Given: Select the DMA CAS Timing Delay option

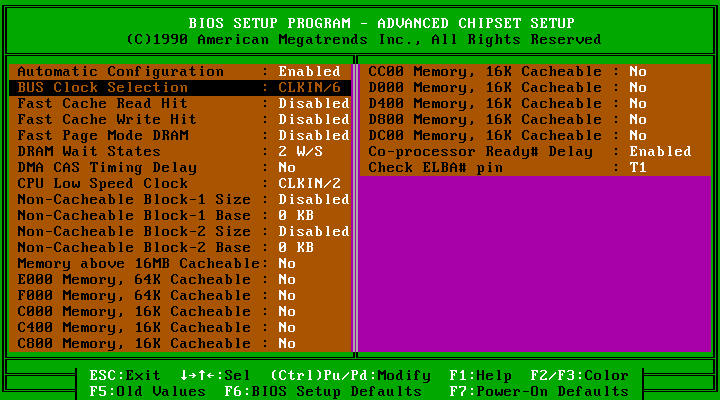Looking at the screenshot, I should [106, 168].
